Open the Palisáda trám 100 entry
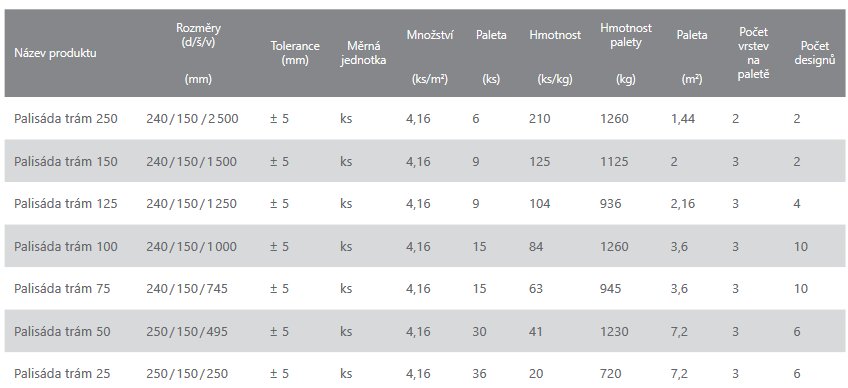This screenshot has height=388, width=848. [65, 246]
